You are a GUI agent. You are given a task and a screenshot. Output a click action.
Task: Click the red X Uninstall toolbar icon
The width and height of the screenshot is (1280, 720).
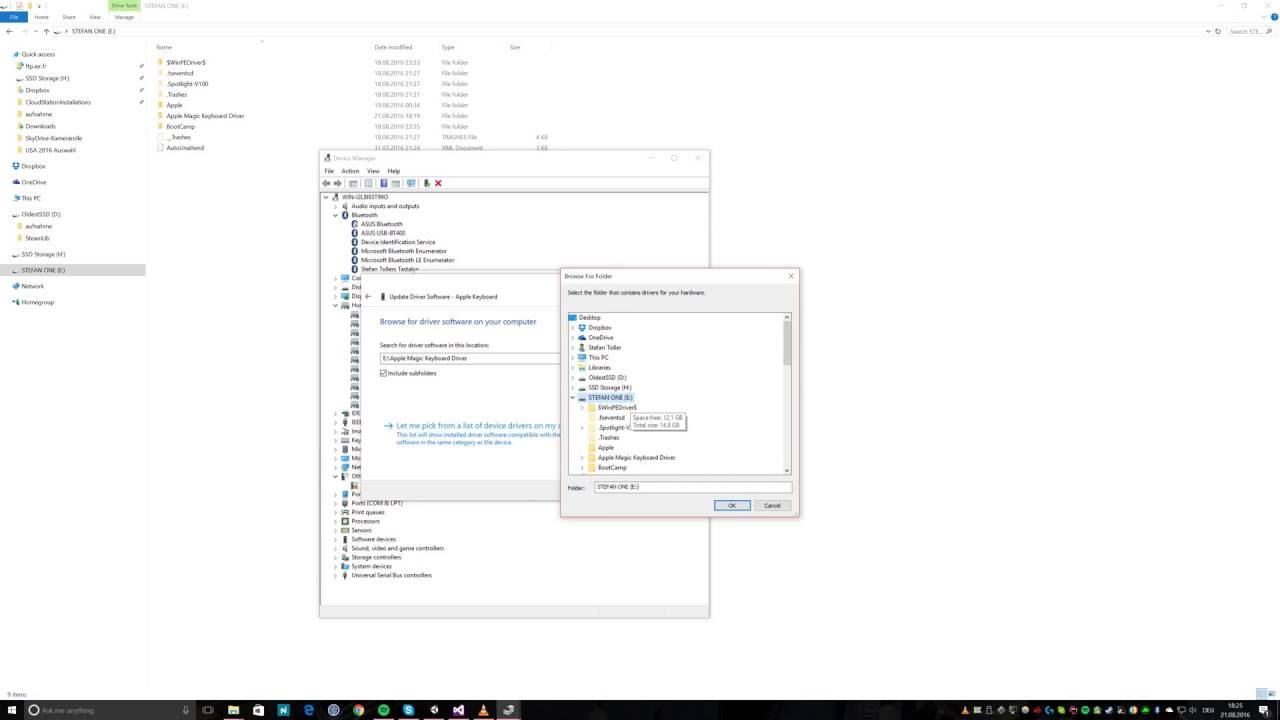coord(438,183)
